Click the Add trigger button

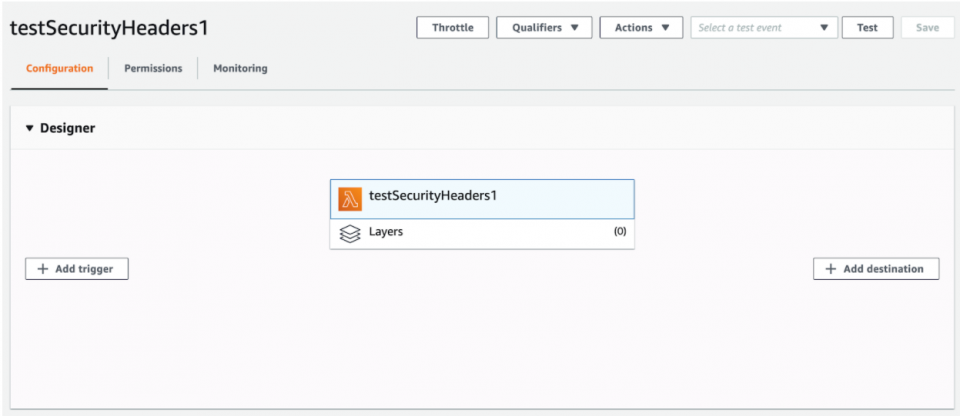pos(77,269)
